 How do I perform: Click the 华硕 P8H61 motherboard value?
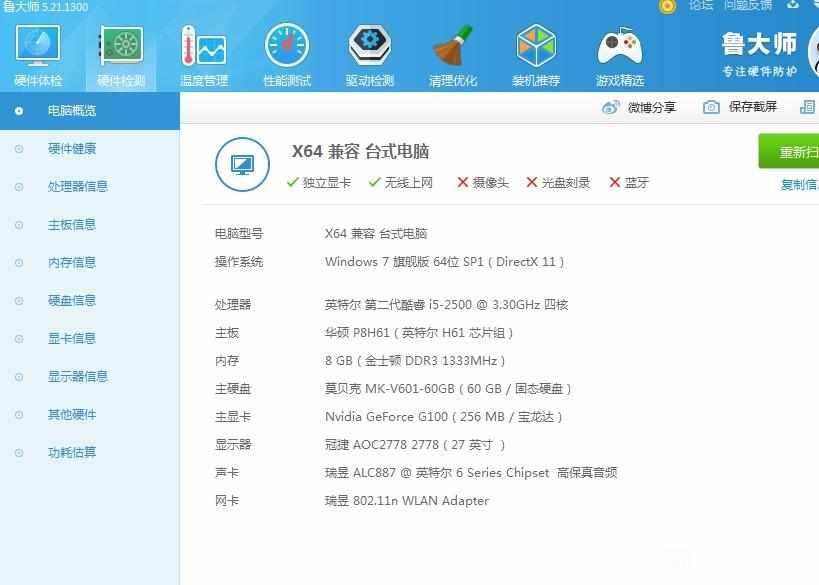coord(419,333)
